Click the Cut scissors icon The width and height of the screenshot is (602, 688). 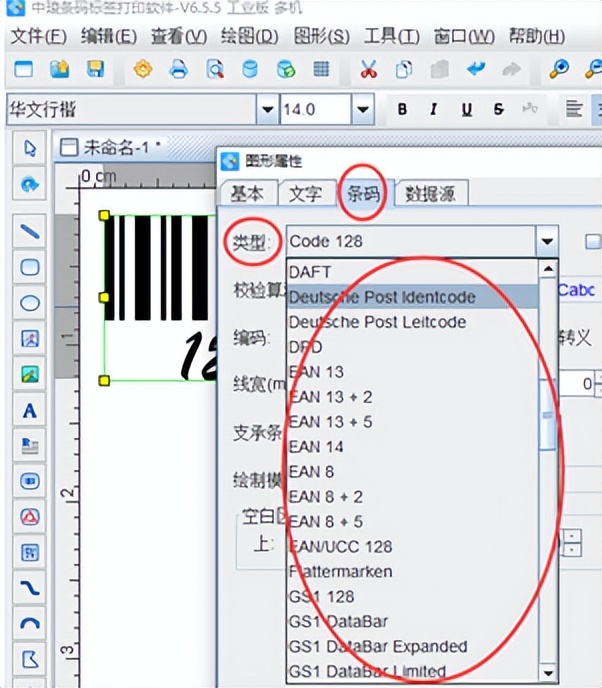[369, 69]
